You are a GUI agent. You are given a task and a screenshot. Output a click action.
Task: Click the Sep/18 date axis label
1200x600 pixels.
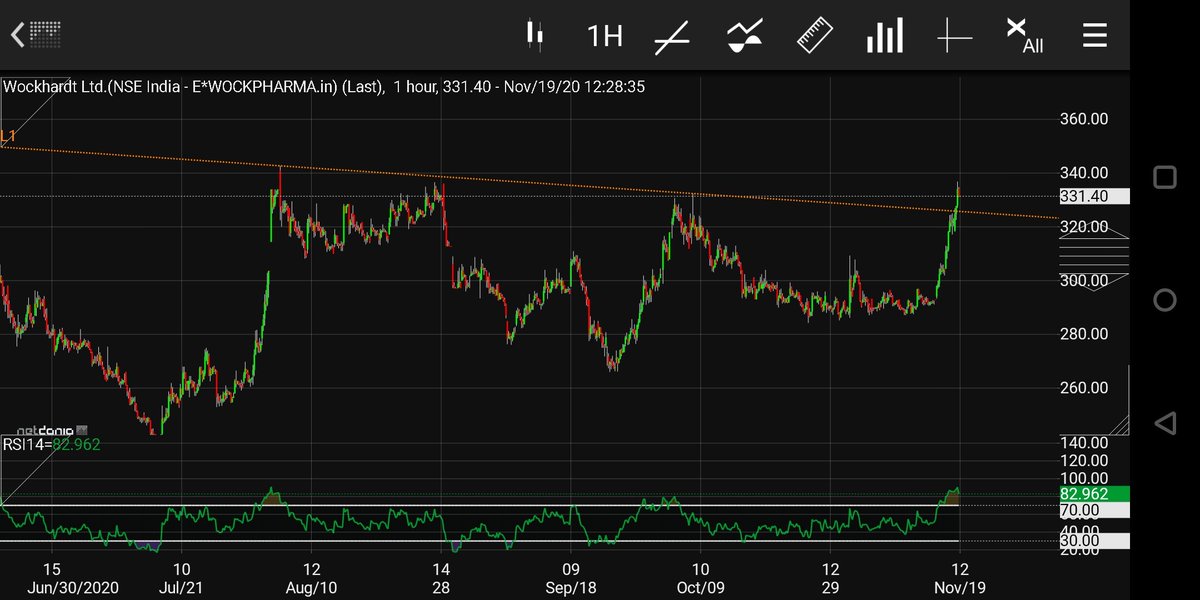(570, 587)
